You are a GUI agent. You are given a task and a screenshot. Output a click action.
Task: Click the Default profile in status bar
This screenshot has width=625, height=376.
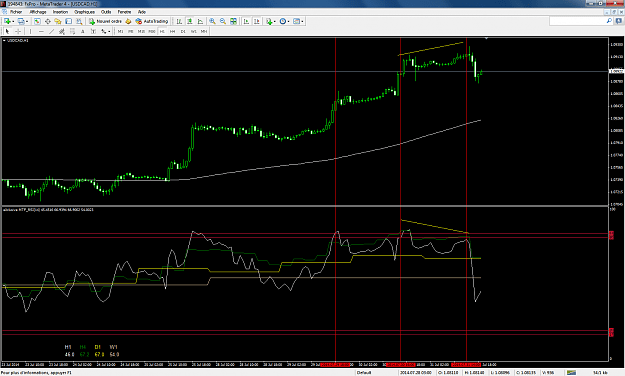click(364, 372)
